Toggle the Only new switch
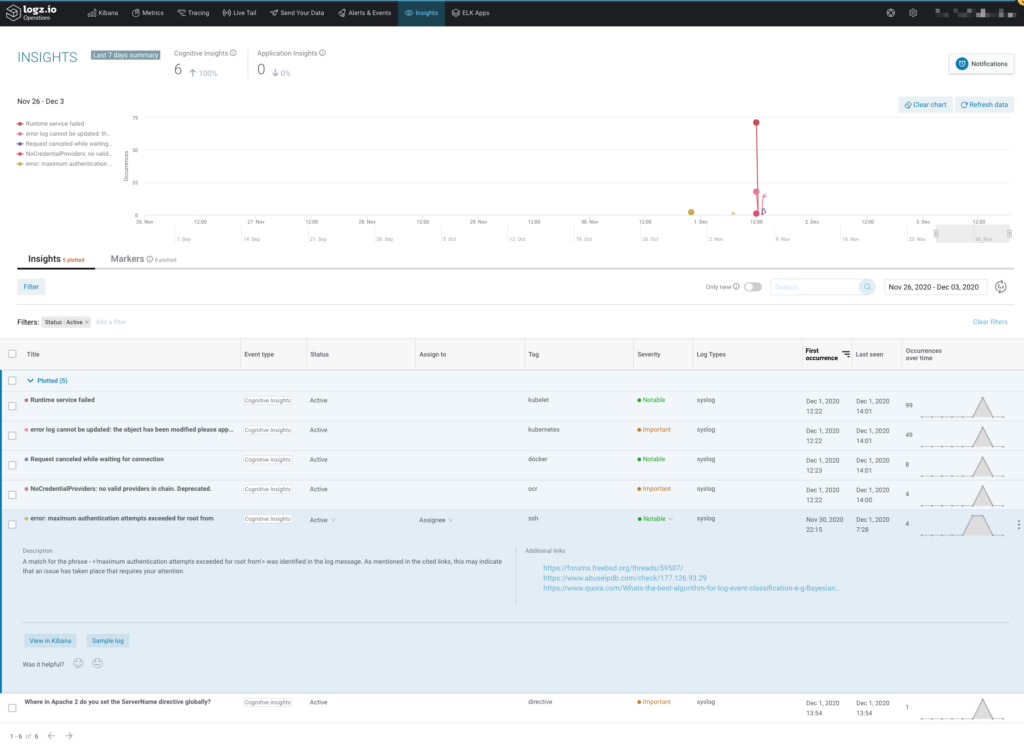 (752, 287)
